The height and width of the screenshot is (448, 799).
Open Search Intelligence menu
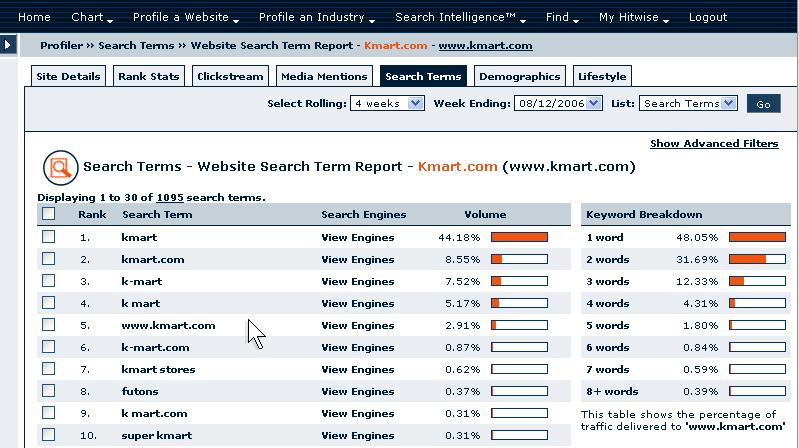pos(460,17)
